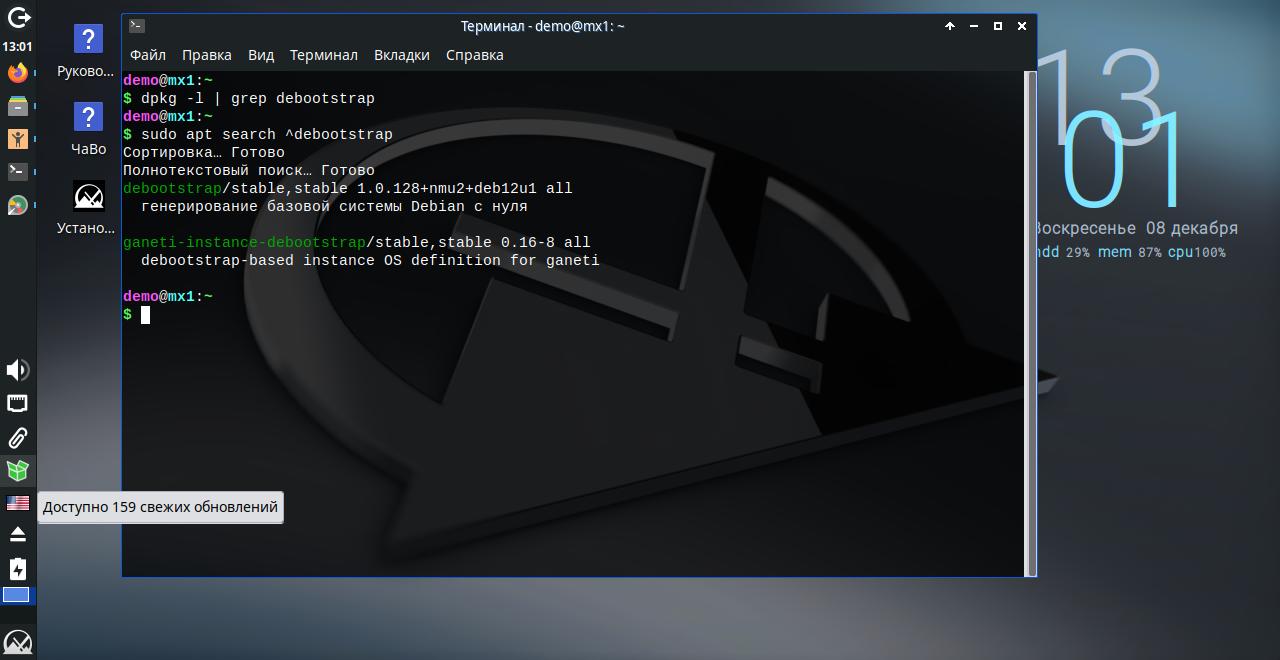1280x660 pixels.
Task: Click the 'dpkg -l | grep debootstrap' command line
Action: tap(258, 98)
